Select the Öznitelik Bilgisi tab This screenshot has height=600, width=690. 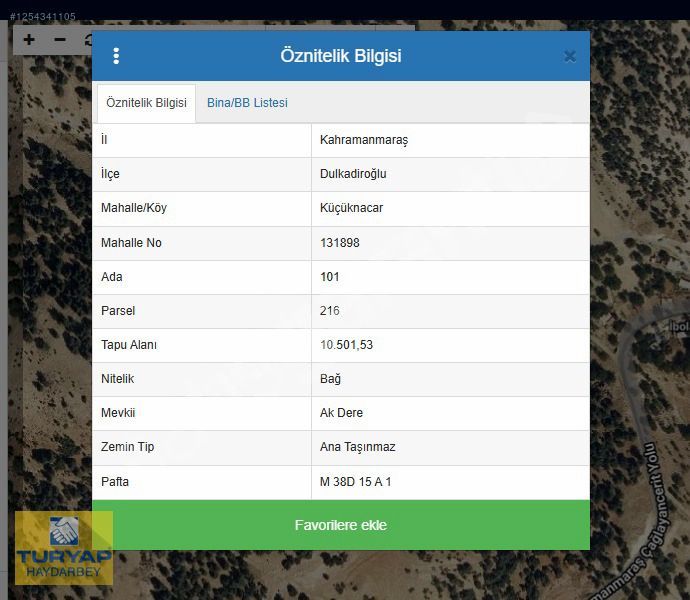pyautogui.click(x=146, y=103)
